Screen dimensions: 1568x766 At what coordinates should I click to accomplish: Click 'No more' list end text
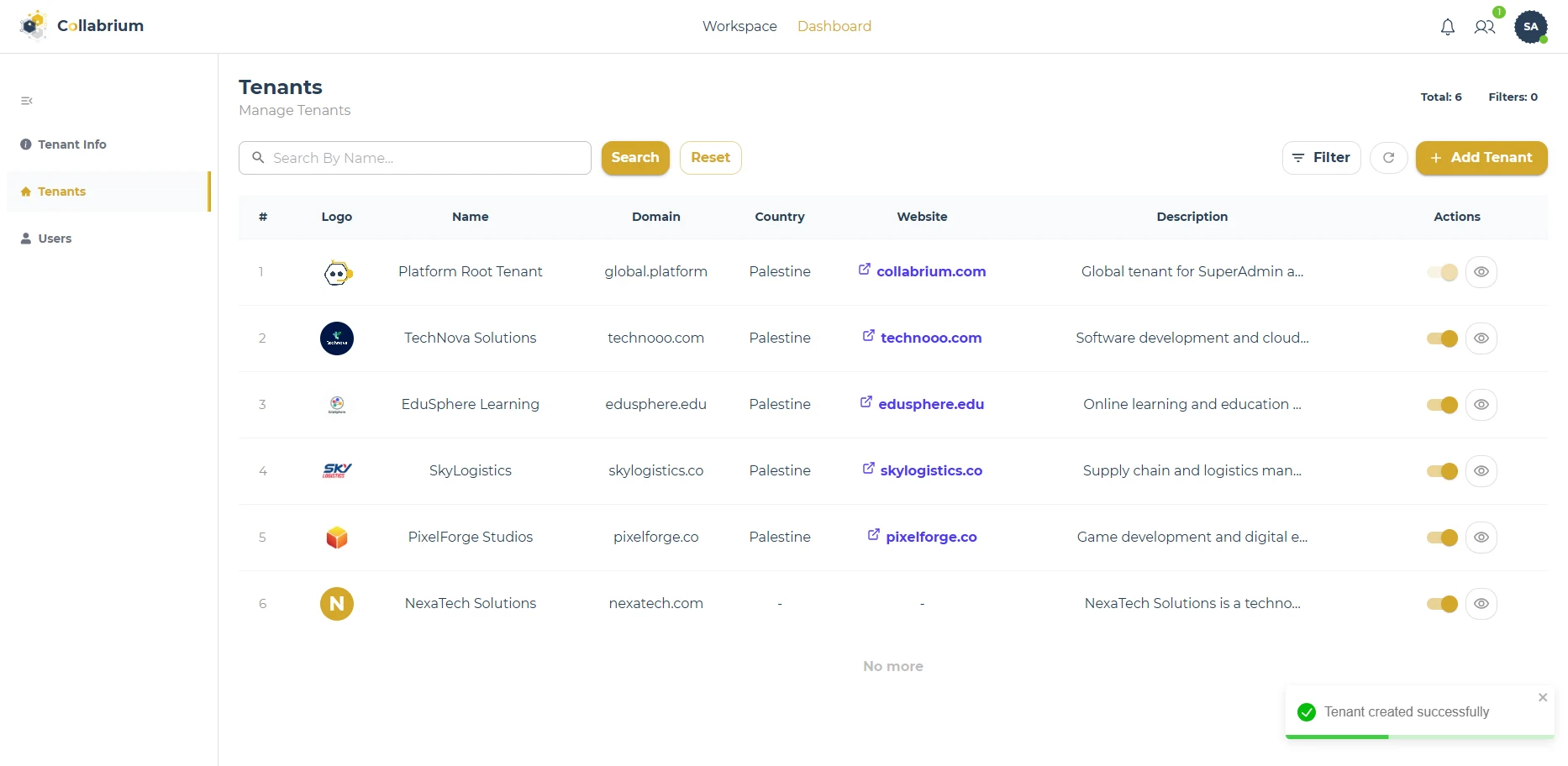pyautogui.click(x=893, y=666)
